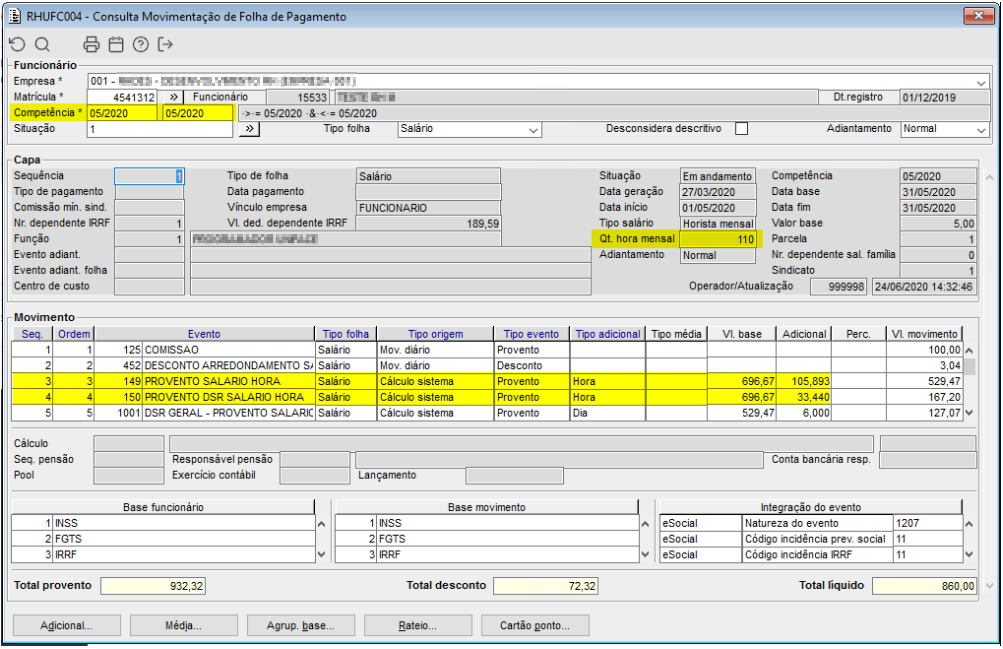Click the printer icon in toolbar
The height and width of the screenshot is (649, 1003).
(92, 44)
